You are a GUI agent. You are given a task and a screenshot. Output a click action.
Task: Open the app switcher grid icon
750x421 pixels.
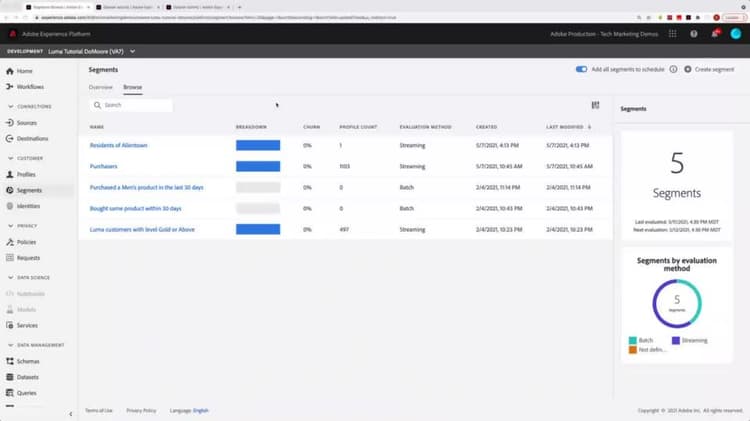click(x=673, y=34)
